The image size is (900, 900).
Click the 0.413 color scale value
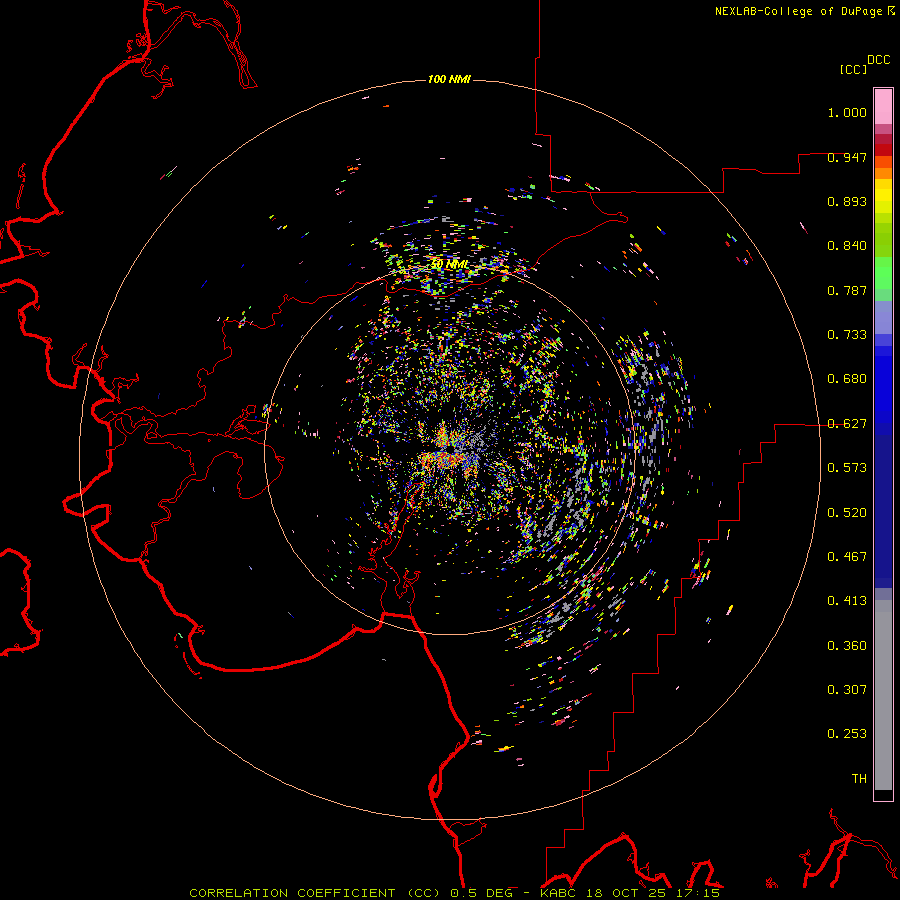coord(847,601)
